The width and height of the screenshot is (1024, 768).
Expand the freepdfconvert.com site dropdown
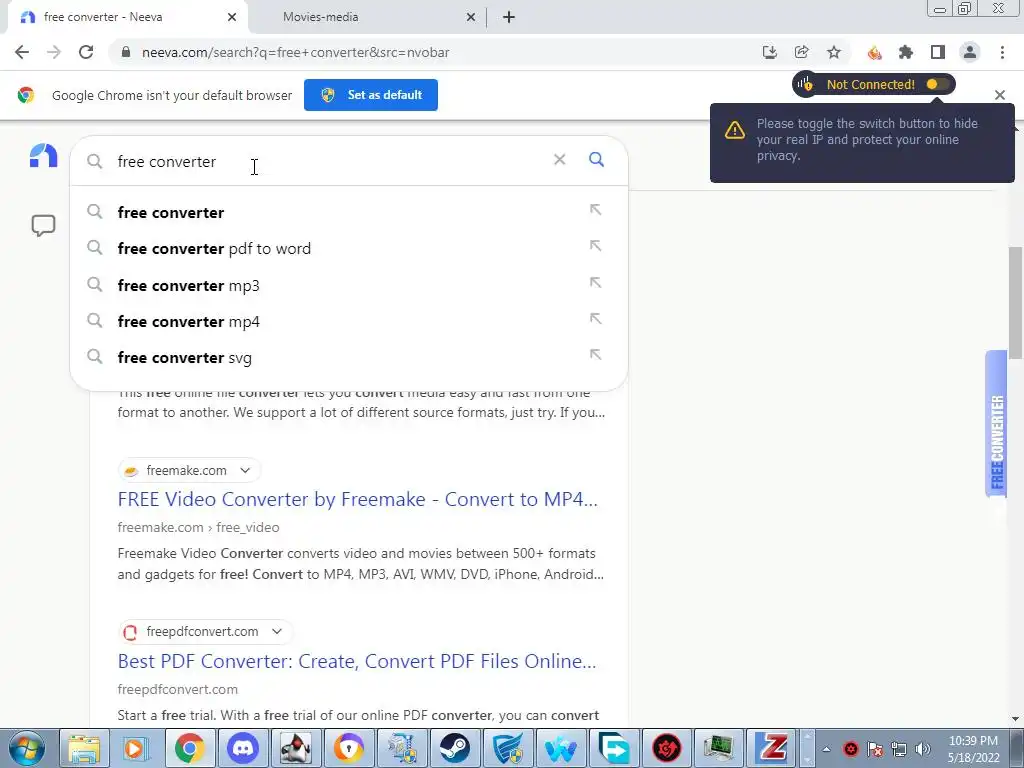click(277, 632)
